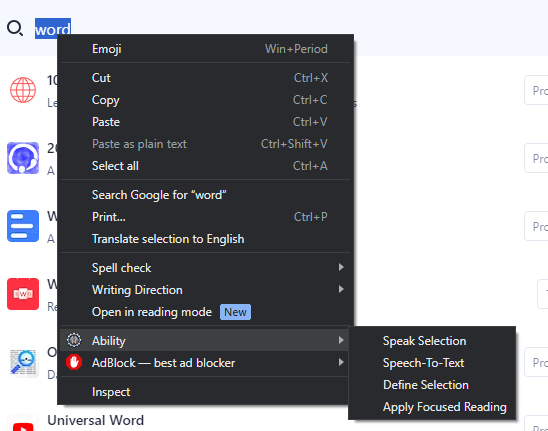Click the blue document lines app icon

[23, 226]
